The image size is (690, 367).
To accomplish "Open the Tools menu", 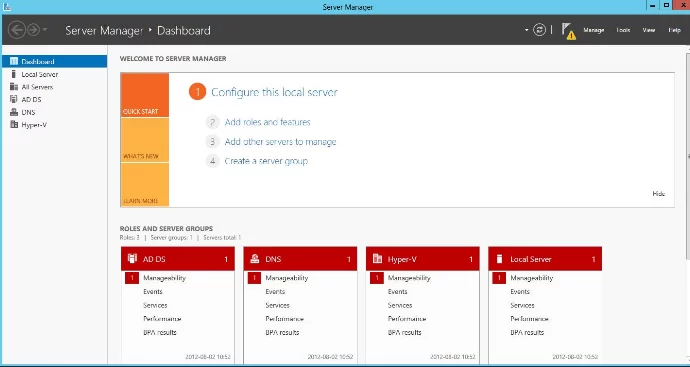I will pyautogui.click(x=623, y=30).
